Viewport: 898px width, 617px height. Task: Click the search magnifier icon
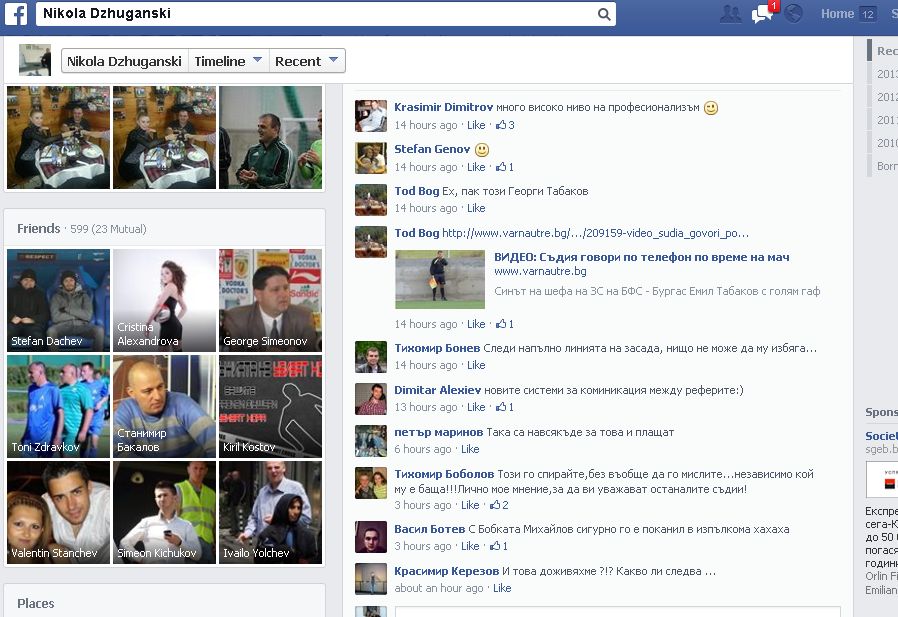pos(604,14)
